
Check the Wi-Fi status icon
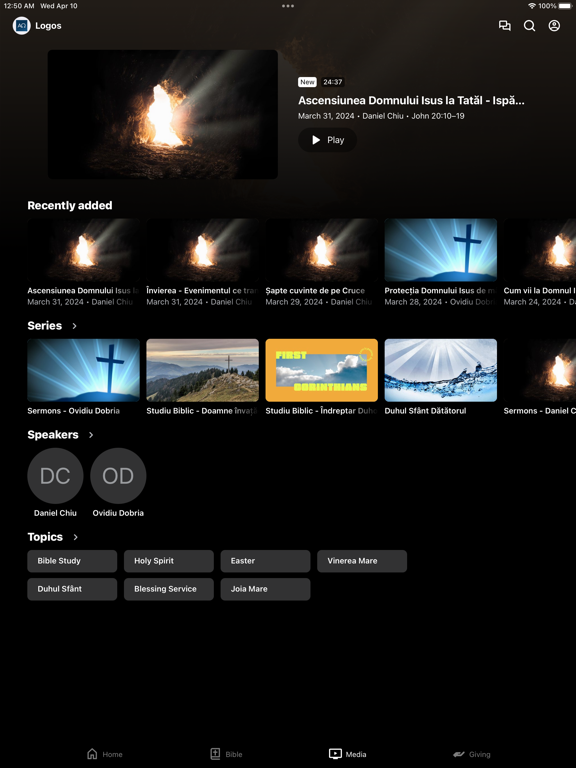click(532, 6)
